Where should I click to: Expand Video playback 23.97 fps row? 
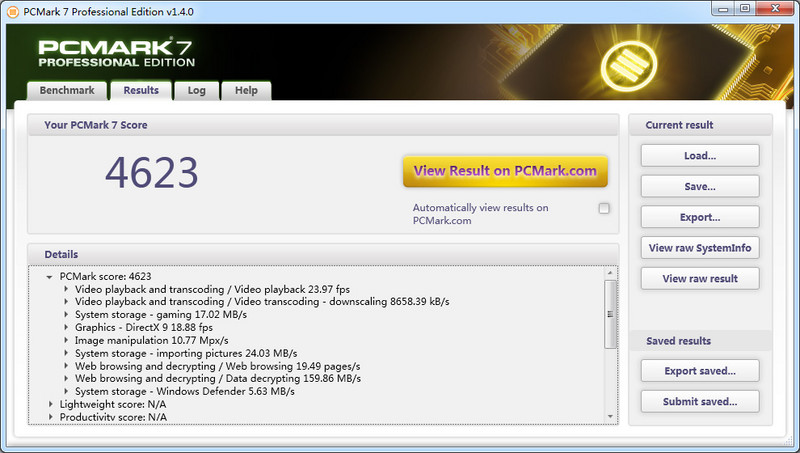click(x=66, y=289)
